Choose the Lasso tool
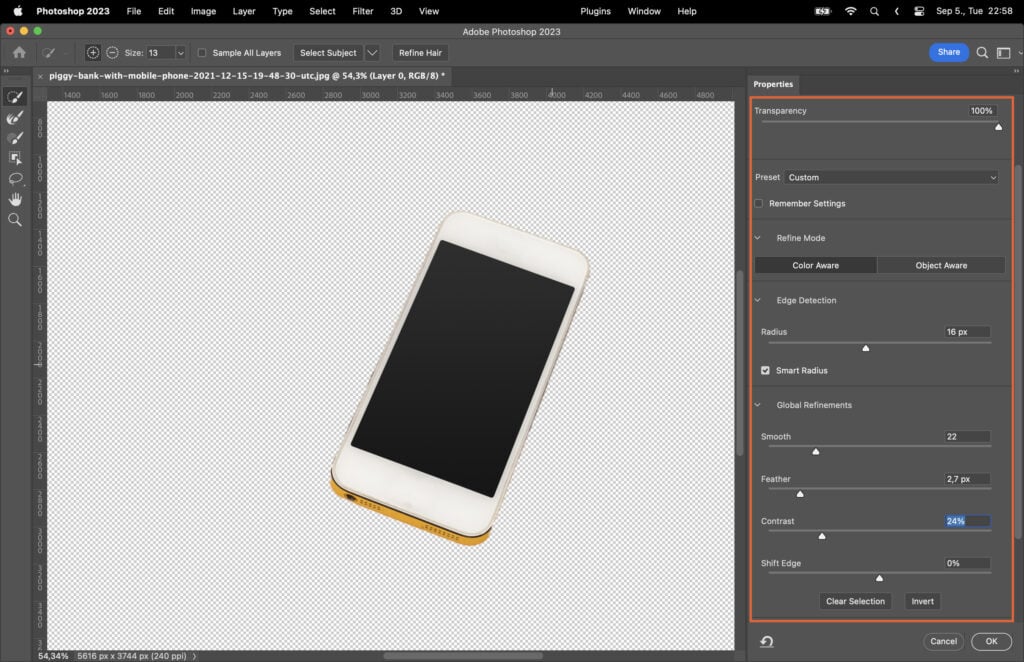Screen dimensions: 1024x662 tap(14, 178)
